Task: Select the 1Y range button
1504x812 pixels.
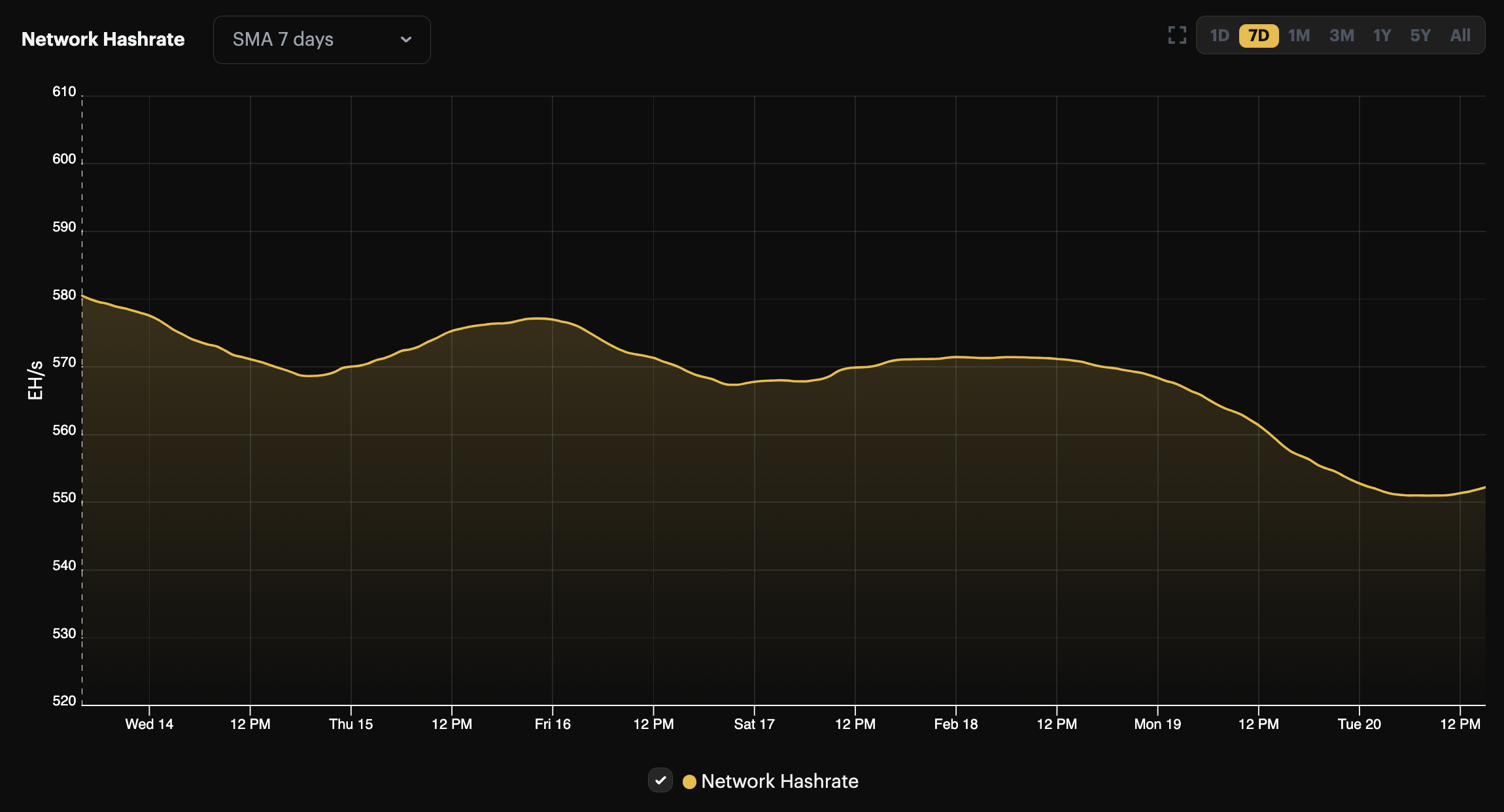Action: [1382, 35]
